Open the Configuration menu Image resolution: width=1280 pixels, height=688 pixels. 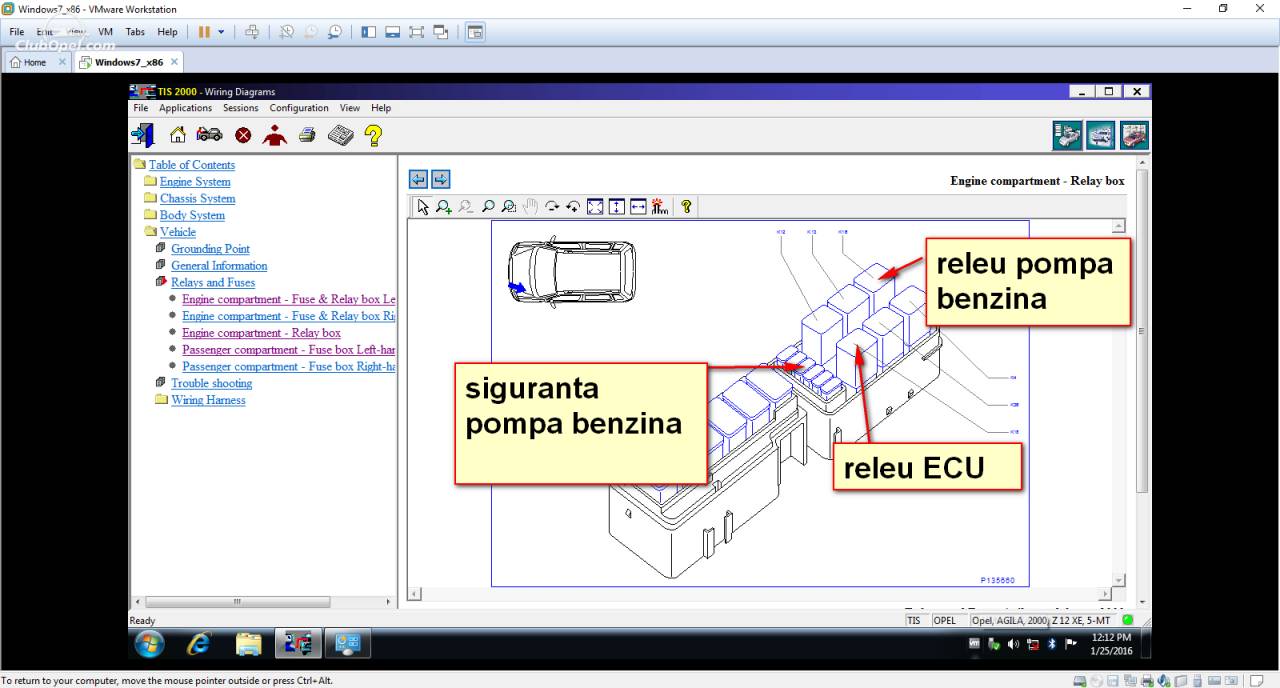[x=299, y=108]
